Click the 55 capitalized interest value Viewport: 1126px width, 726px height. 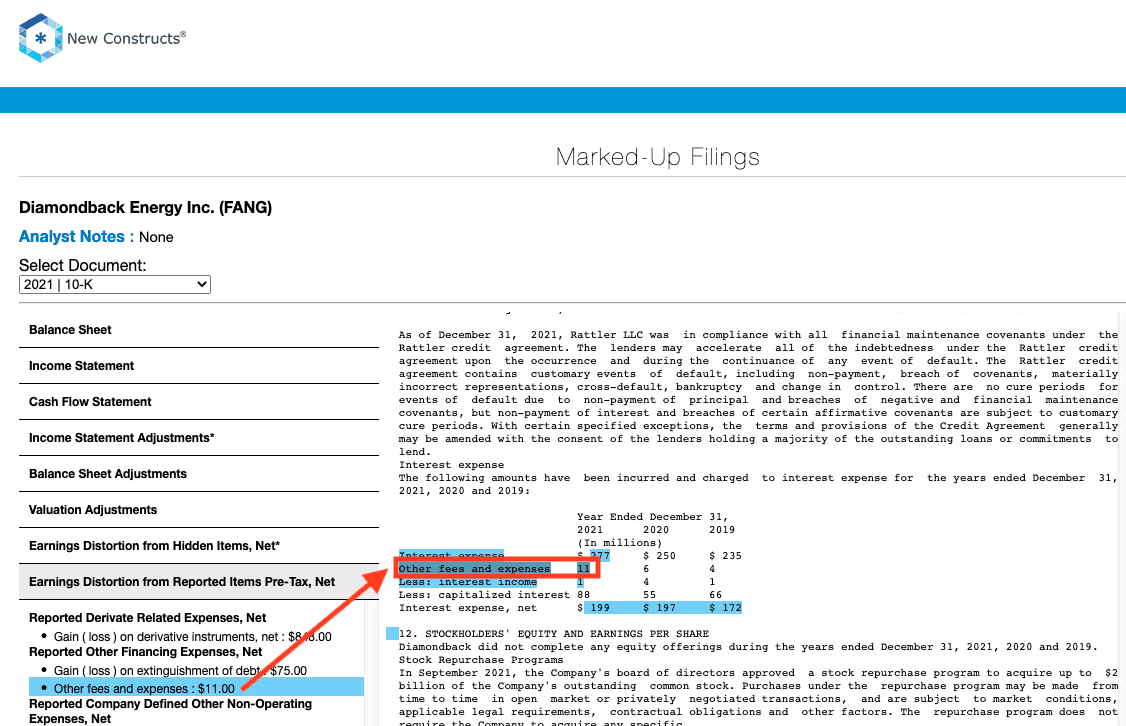(649, 595)
